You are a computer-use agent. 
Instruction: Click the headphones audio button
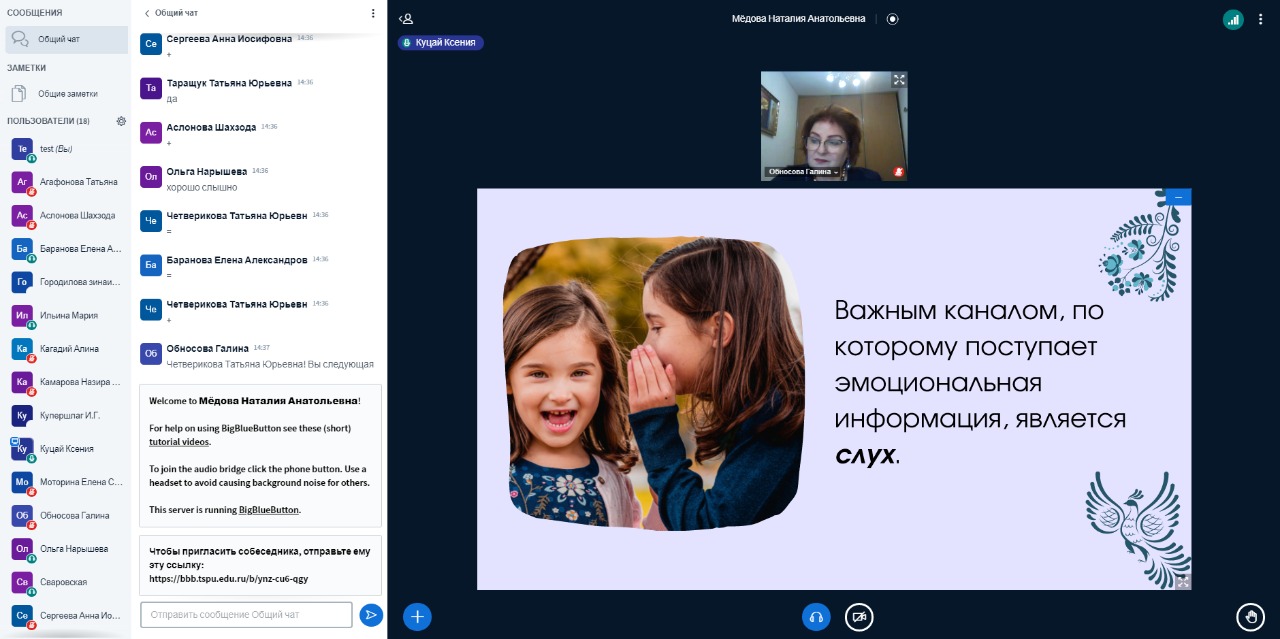816,616
